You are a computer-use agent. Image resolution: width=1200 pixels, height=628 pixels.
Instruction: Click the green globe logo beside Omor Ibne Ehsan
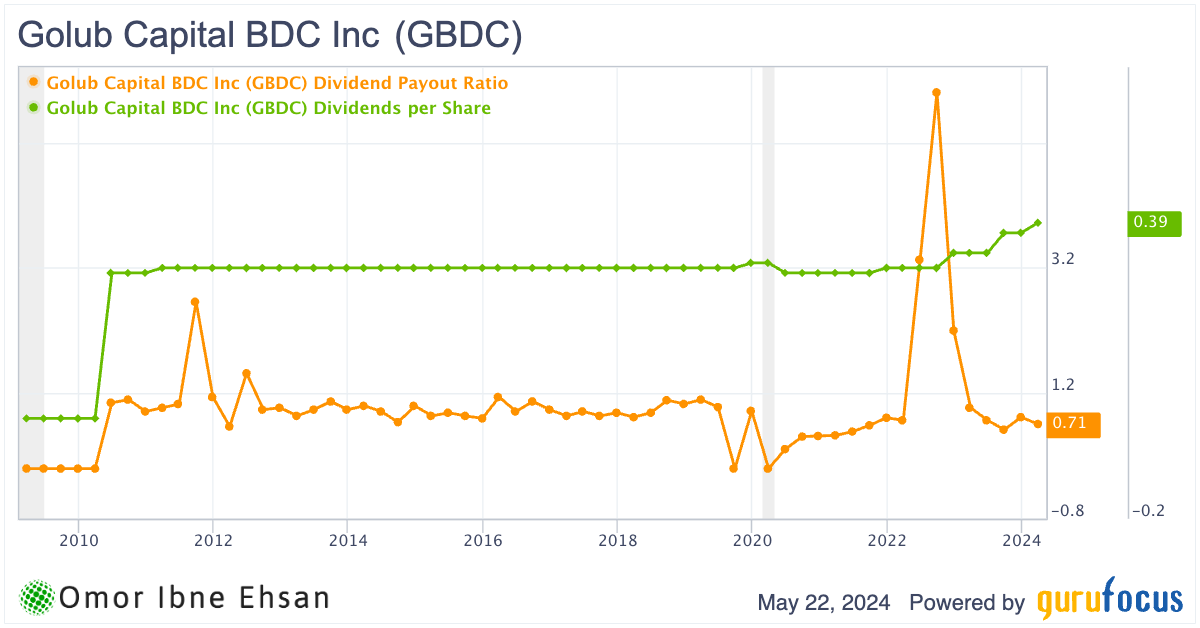[x=37, y=598]
